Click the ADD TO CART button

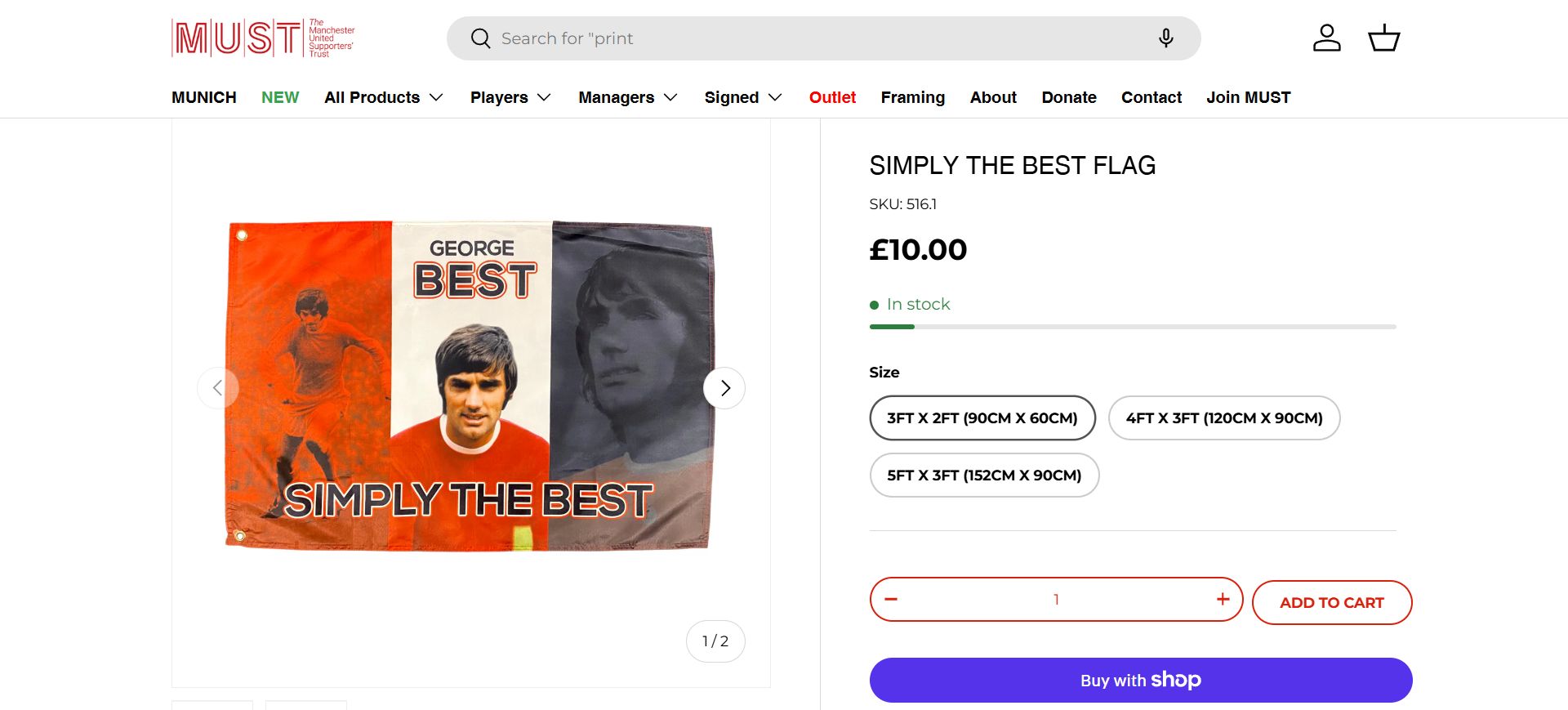[1331, 603]
